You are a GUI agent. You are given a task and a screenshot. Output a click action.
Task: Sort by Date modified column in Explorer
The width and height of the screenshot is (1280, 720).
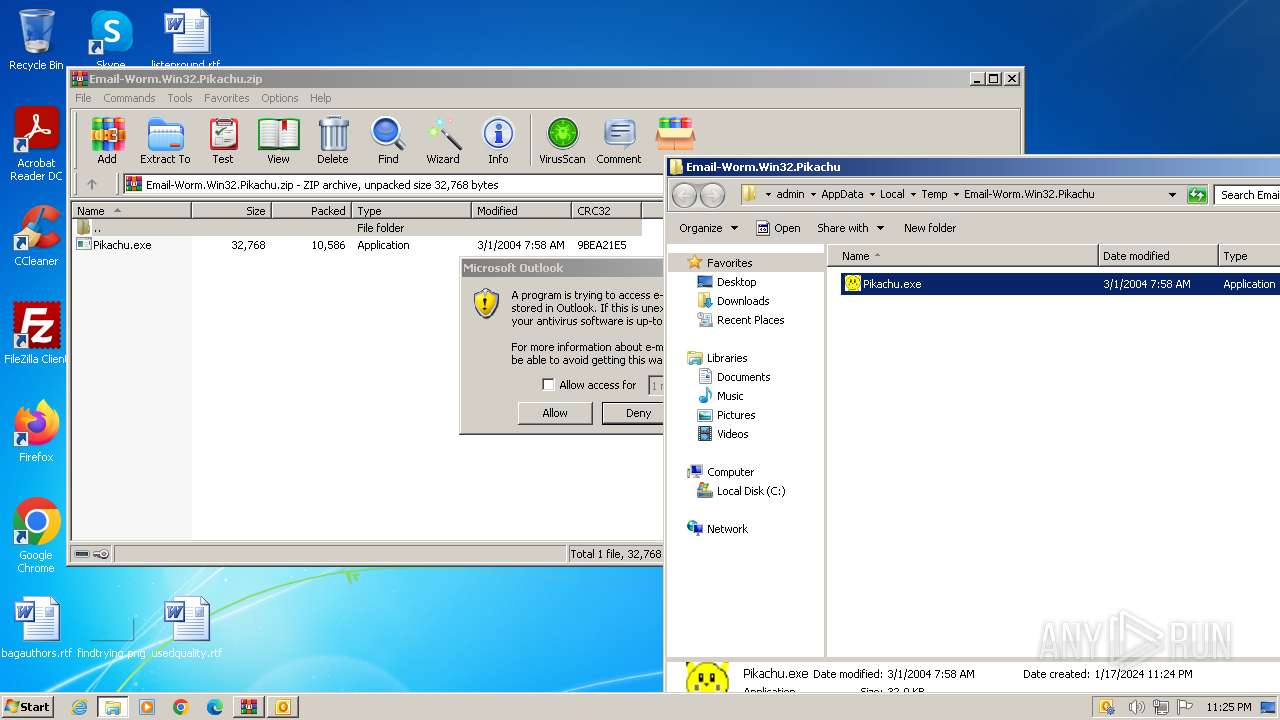pos(1158,256)
